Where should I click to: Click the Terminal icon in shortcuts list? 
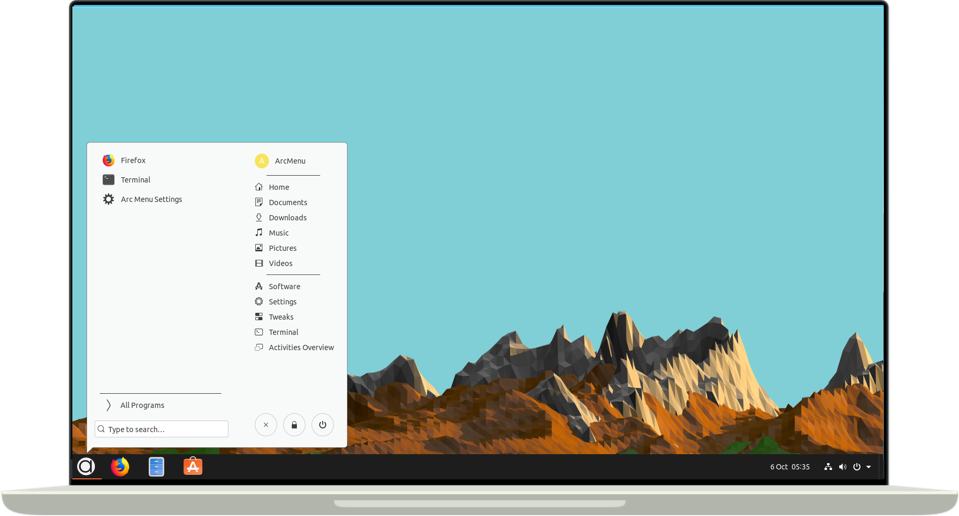tap(259, 332)
